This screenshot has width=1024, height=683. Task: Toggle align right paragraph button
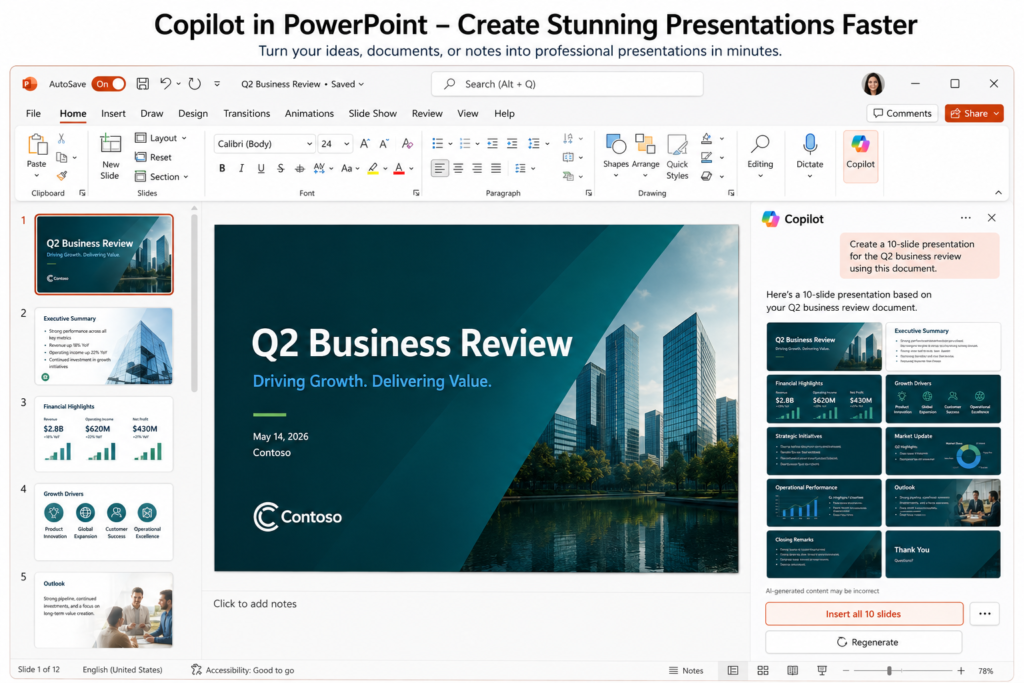(x=477, y=168)
